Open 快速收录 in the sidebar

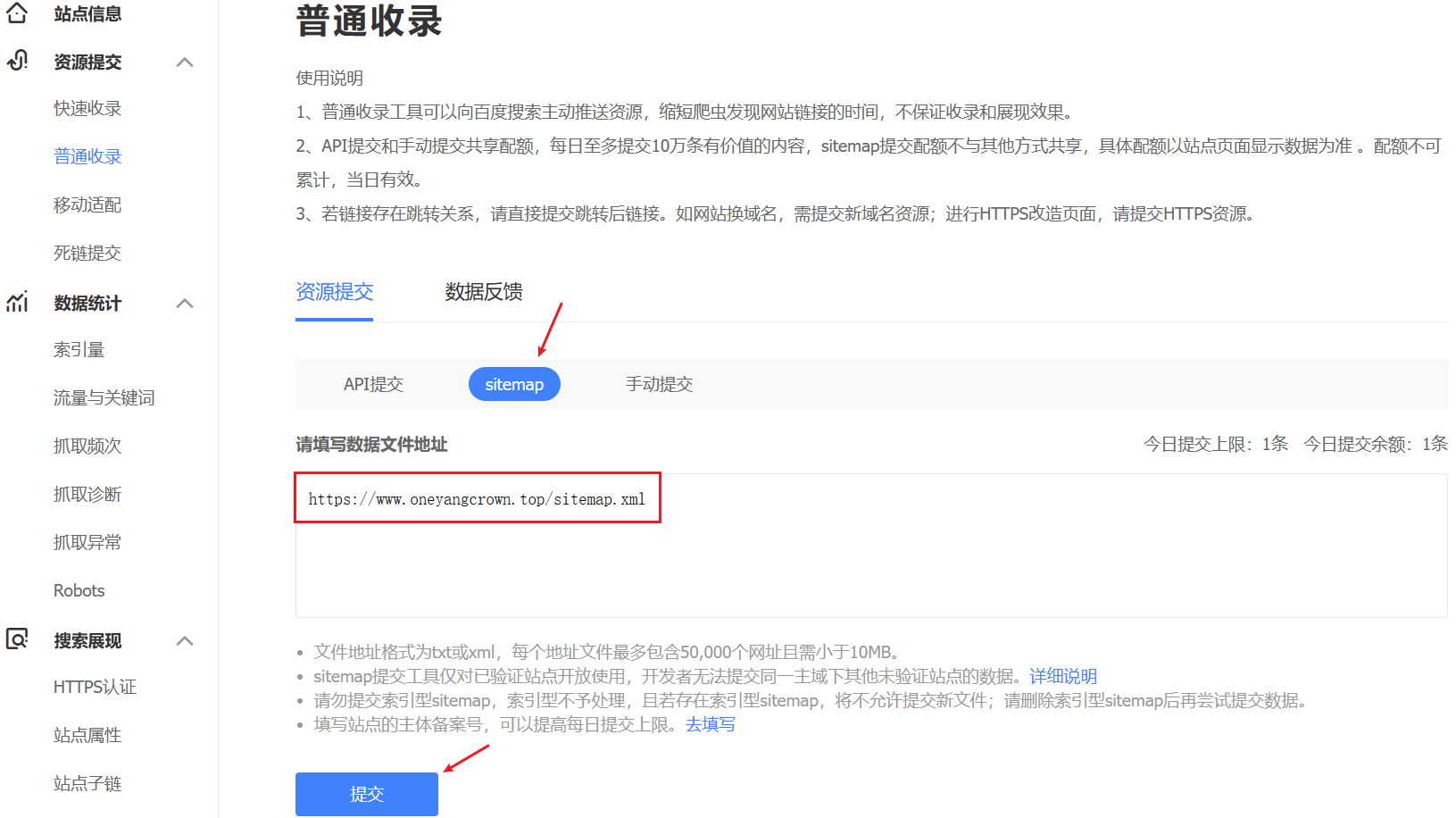[x=87, y=108]
